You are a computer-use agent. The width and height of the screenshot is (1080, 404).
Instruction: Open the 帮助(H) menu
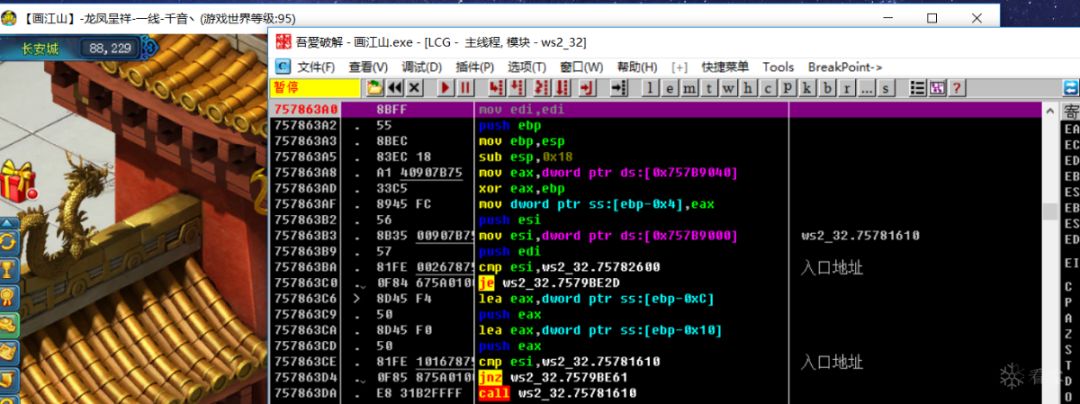(637, 67)
